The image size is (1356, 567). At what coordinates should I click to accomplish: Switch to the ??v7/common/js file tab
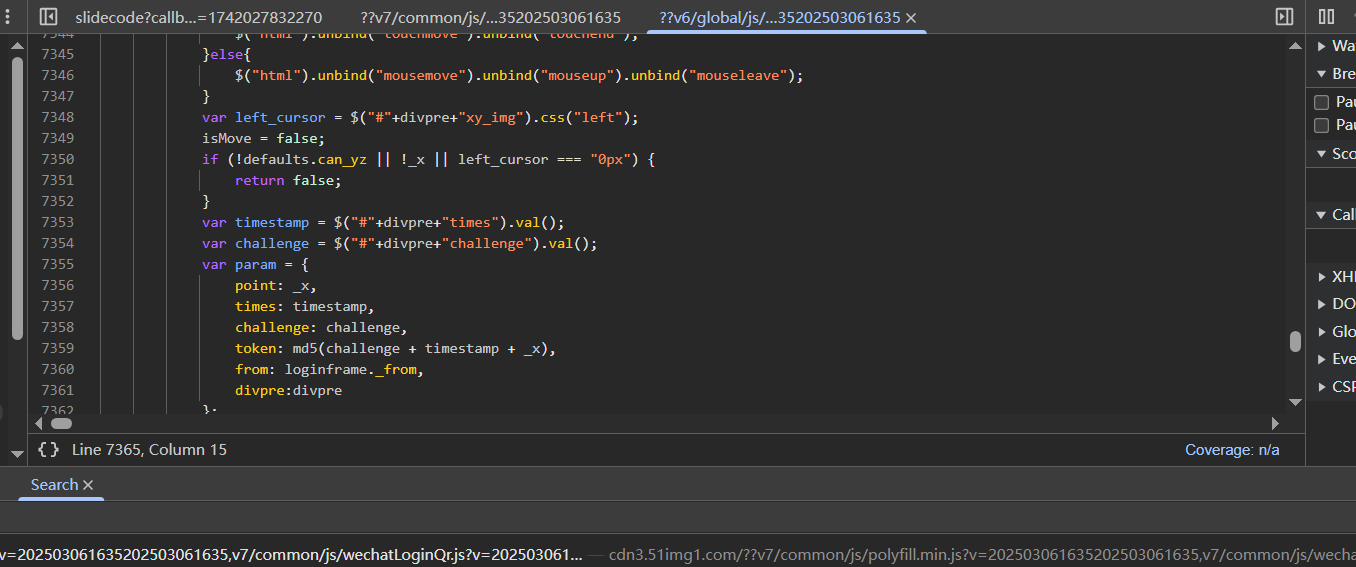tap(490, 18)
